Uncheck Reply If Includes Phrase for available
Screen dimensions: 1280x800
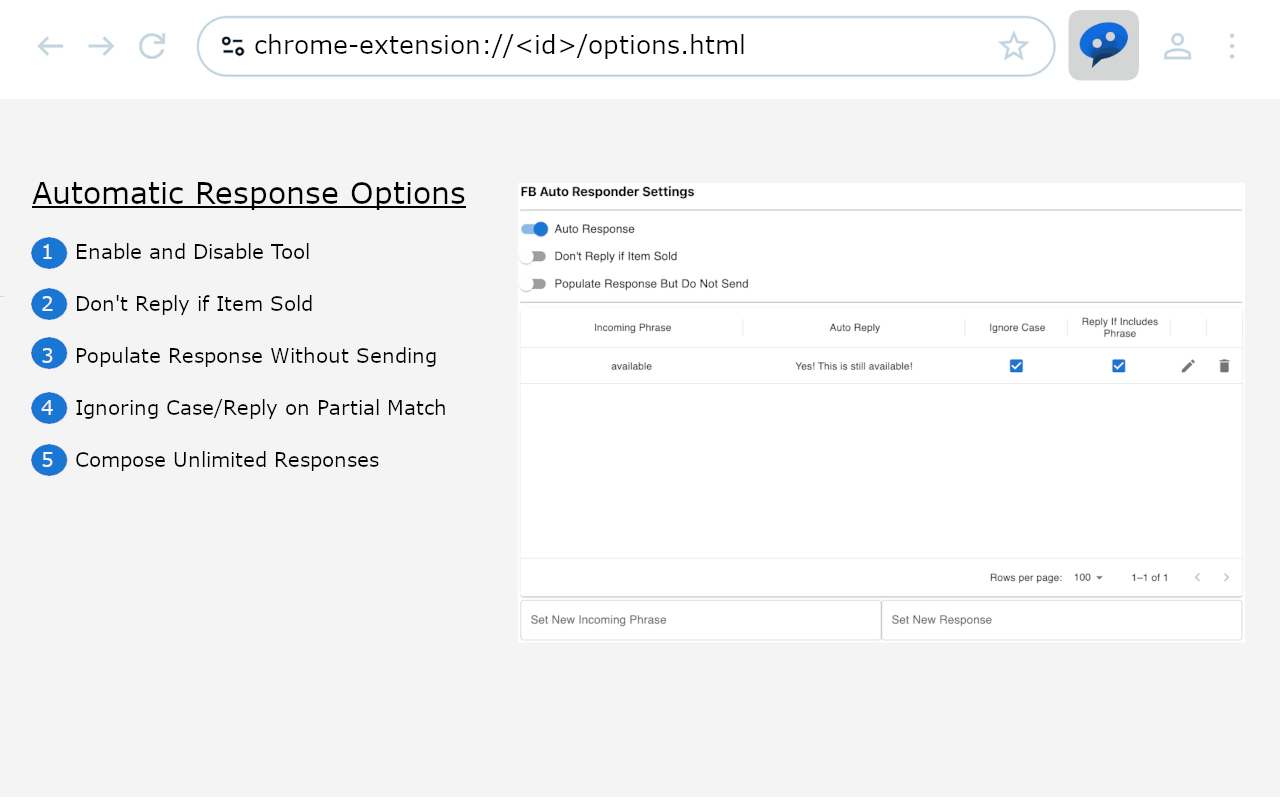pyautogui.click(x=1118, y=366)
